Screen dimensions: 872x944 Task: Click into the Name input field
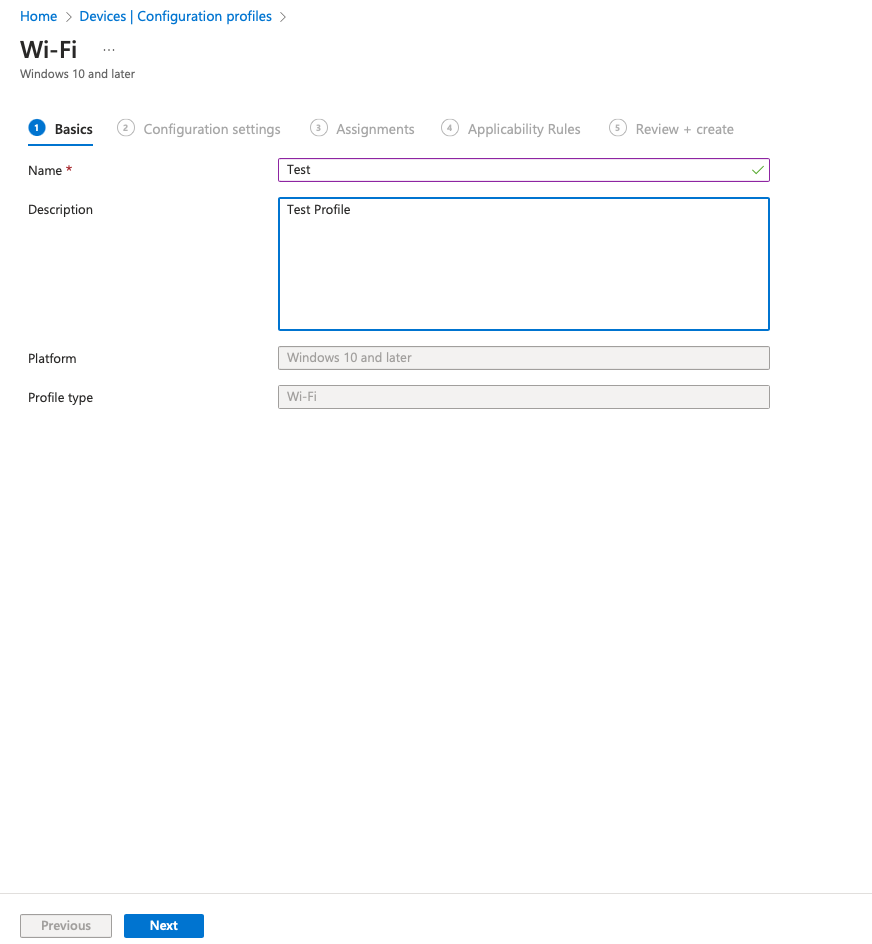523,170
